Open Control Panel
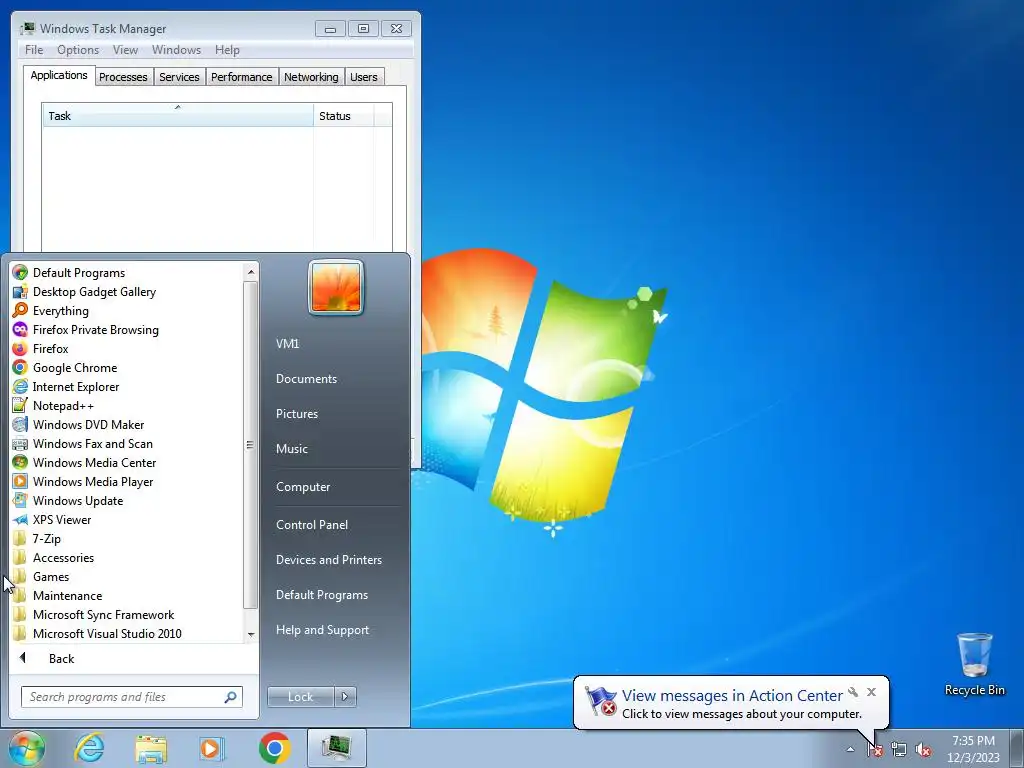The width and height of the screenshot is (1024, 768). click(312, 524)
